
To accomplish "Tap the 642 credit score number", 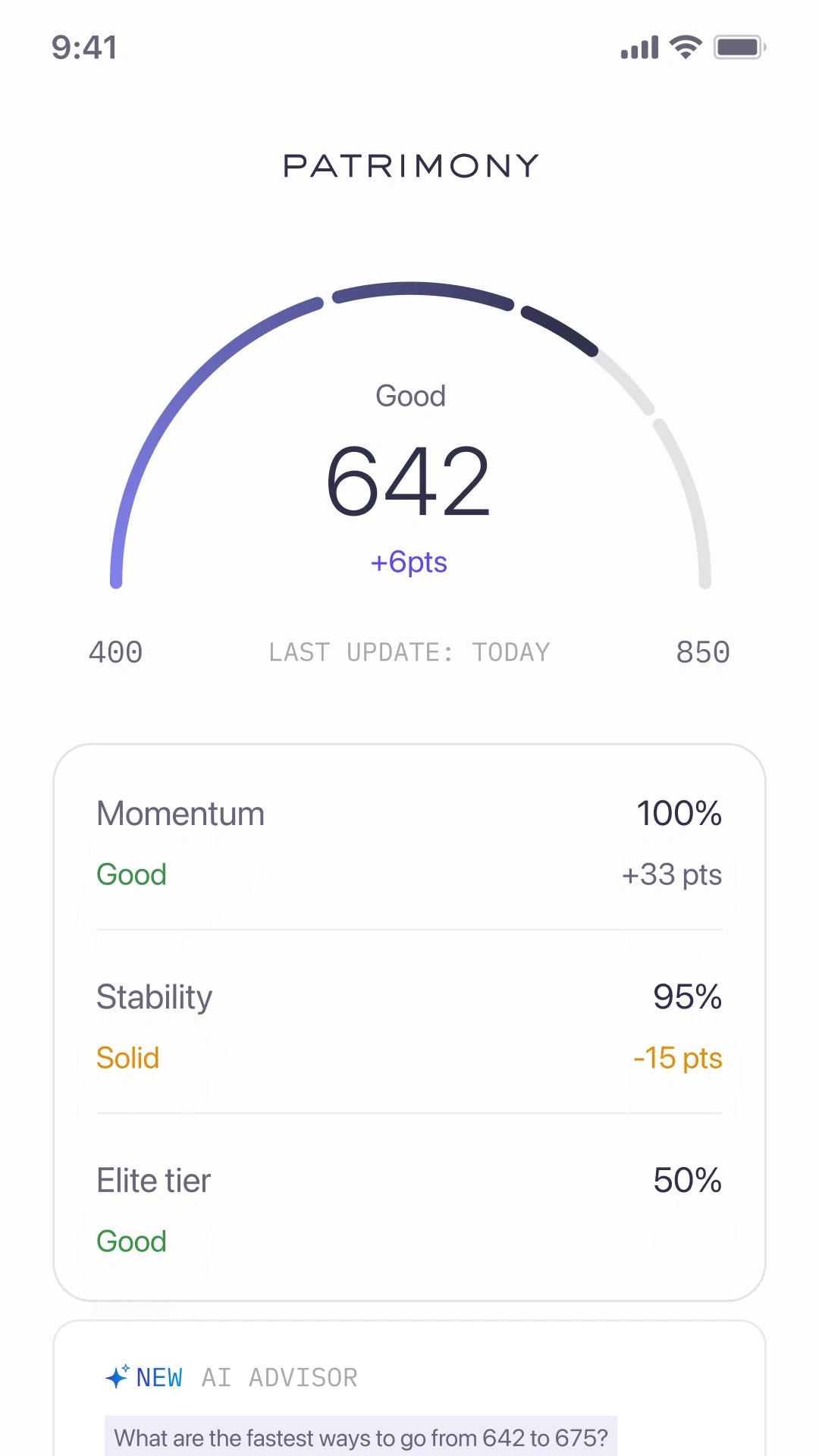I will [x=409, y=481].
